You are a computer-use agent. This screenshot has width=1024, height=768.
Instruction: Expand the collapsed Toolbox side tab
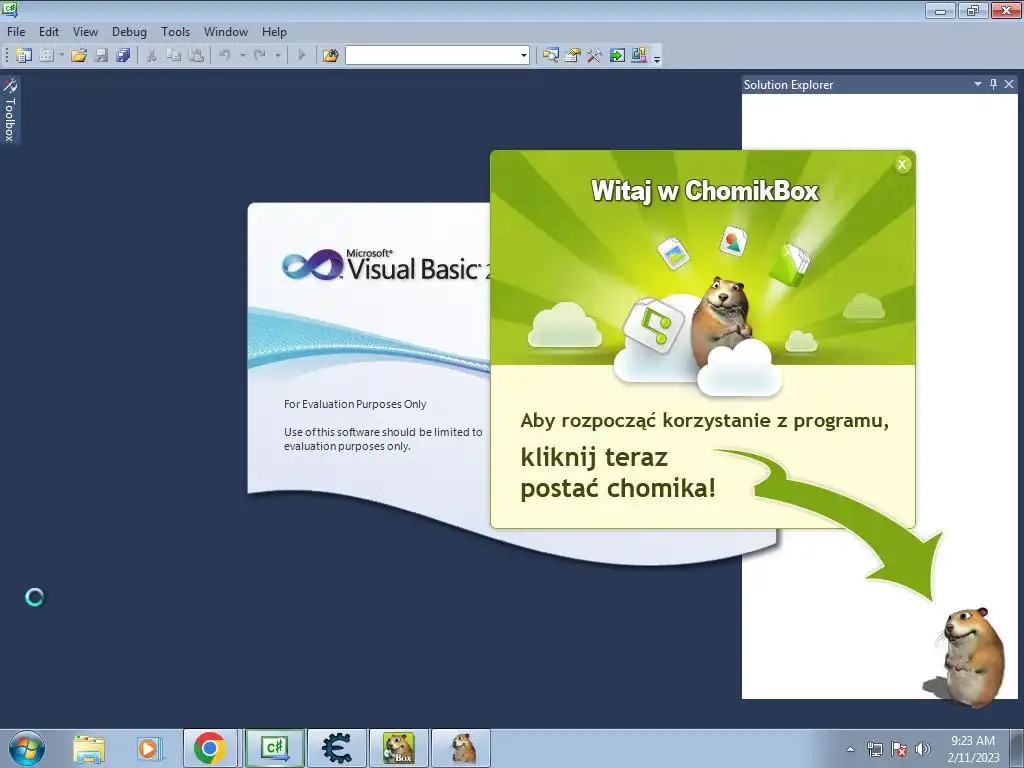point(10,110)
